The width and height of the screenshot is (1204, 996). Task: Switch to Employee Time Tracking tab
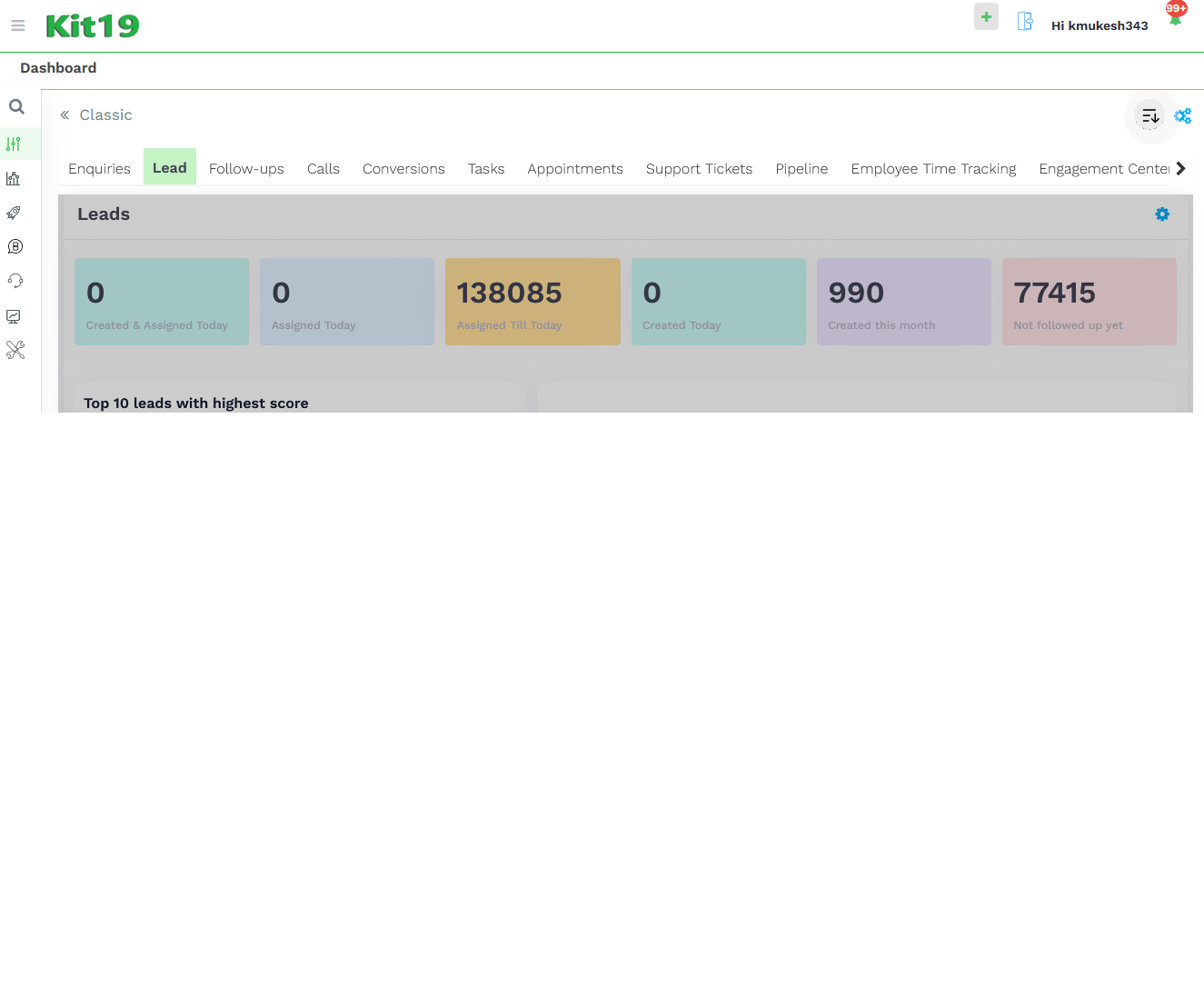click(x=933, y=168)
